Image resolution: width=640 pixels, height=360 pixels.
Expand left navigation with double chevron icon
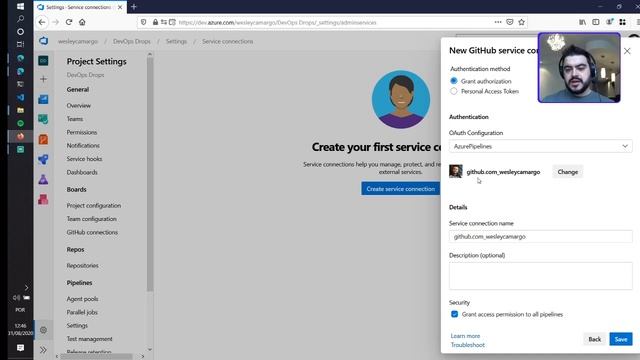pyautogui.click(x=43, y=350)
